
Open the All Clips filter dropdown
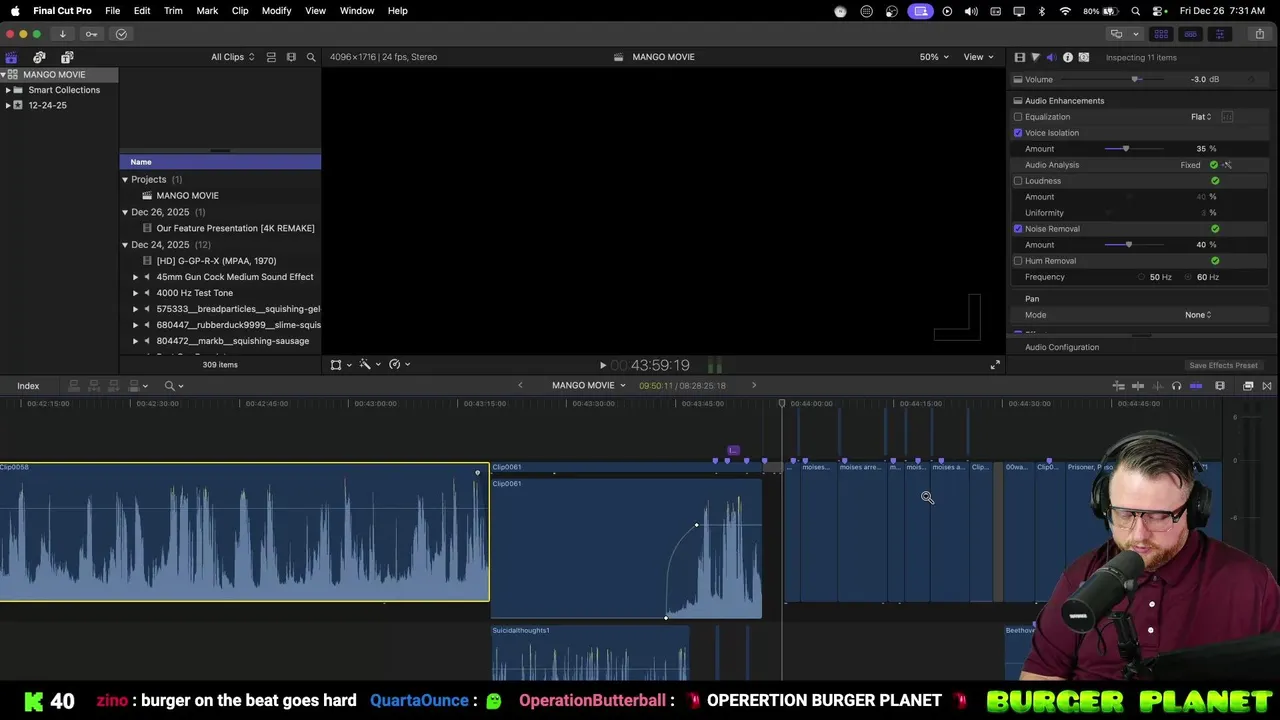pos(232,57)
